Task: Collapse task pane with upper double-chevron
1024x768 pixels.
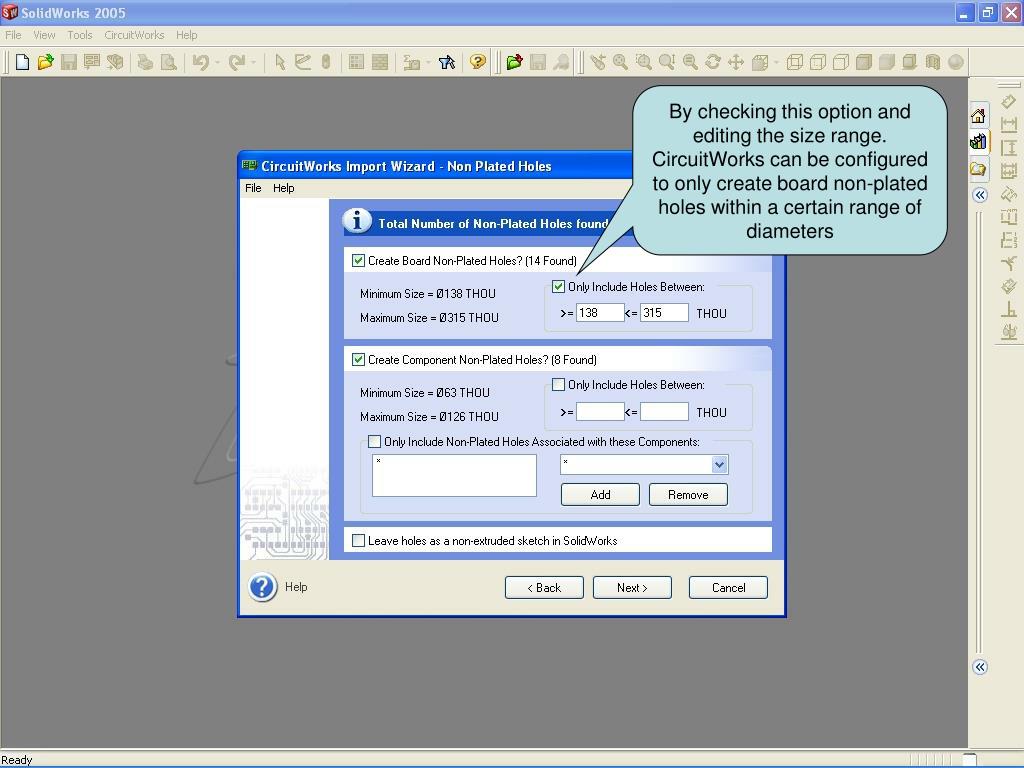Action: tap(980, 195)
